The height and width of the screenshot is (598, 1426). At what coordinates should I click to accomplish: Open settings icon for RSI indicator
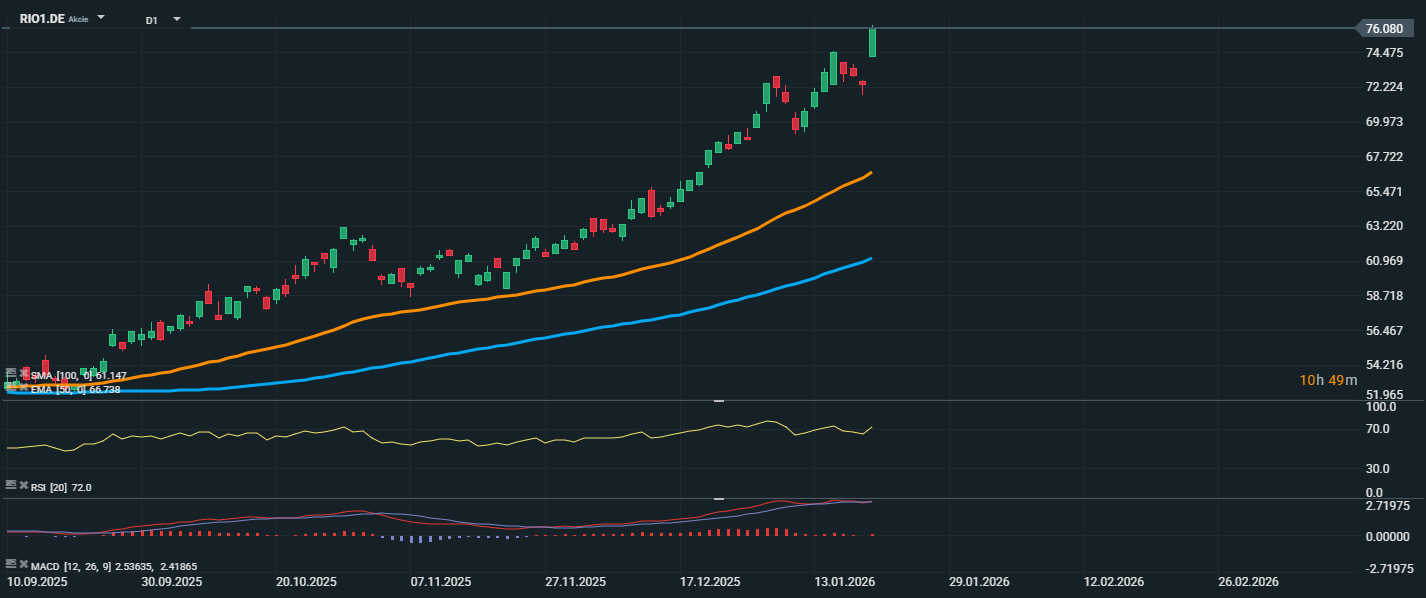click(11, 485)
